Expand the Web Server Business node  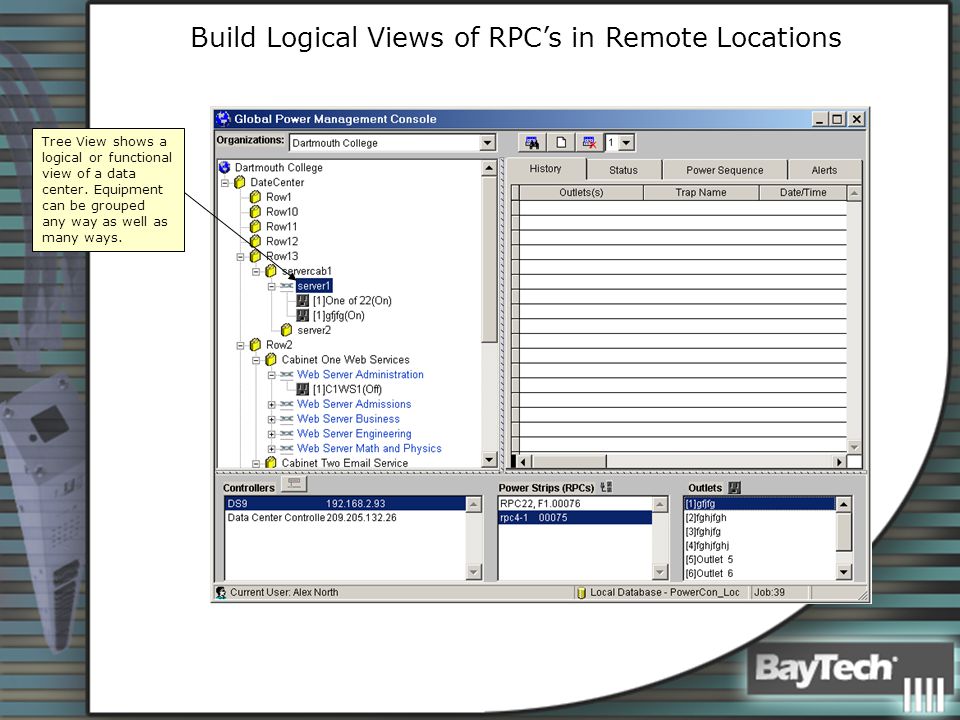(271, 419)
